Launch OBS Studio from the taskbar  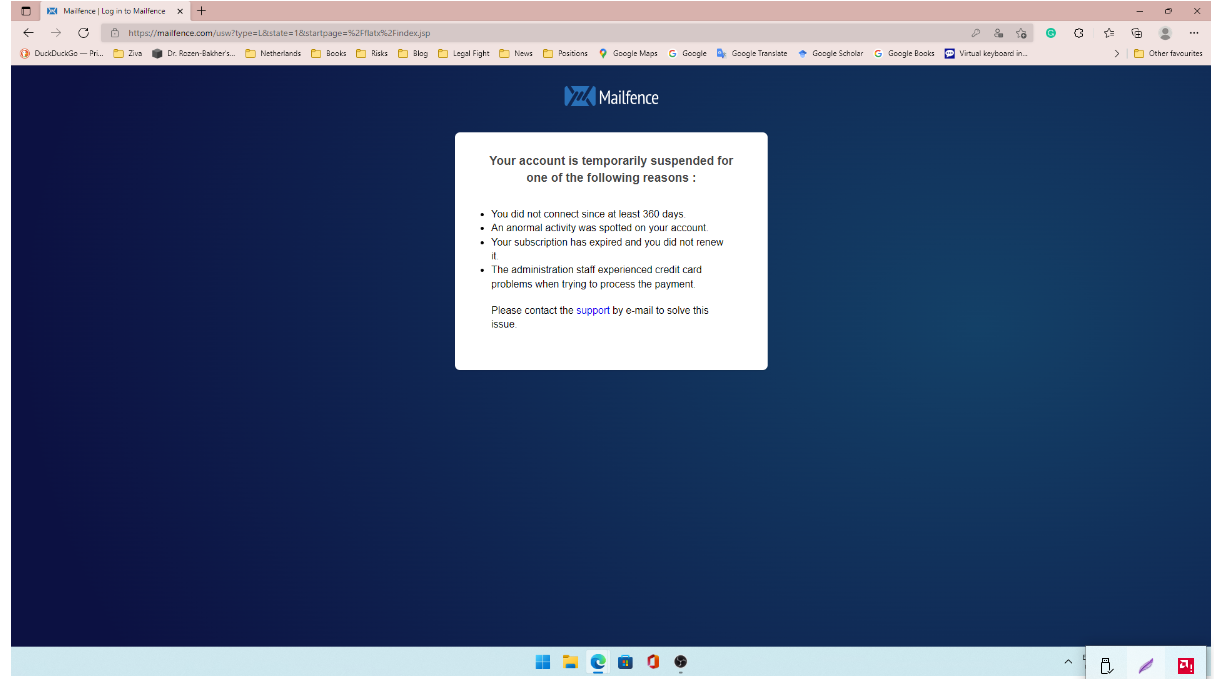pos(680,662)
